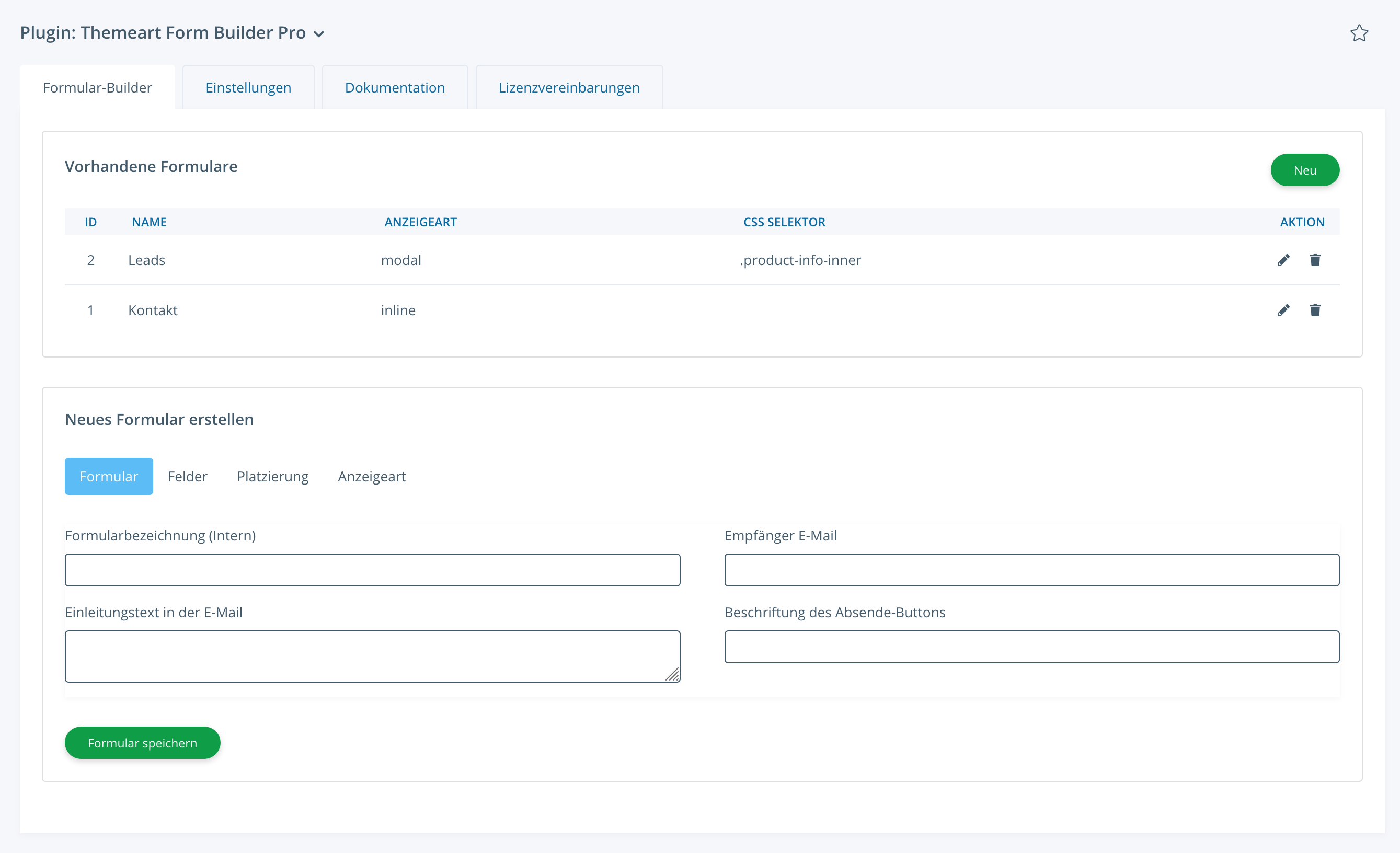Switch to the Dokumentation tab
Viewport: 1400px width, 853px height.
[x=395, y=87]
